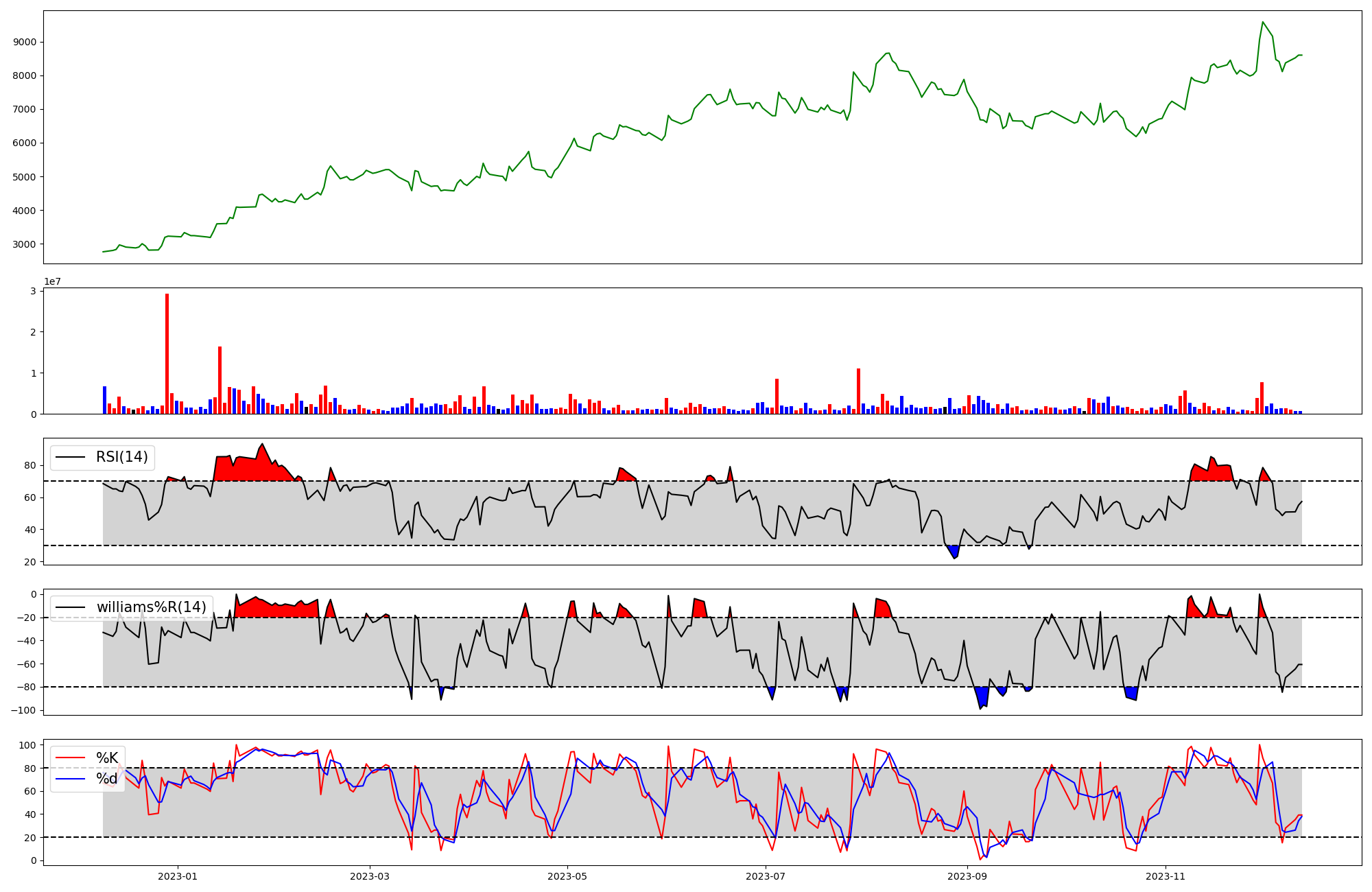Click the tallest red volume bar

pos(167,353)
